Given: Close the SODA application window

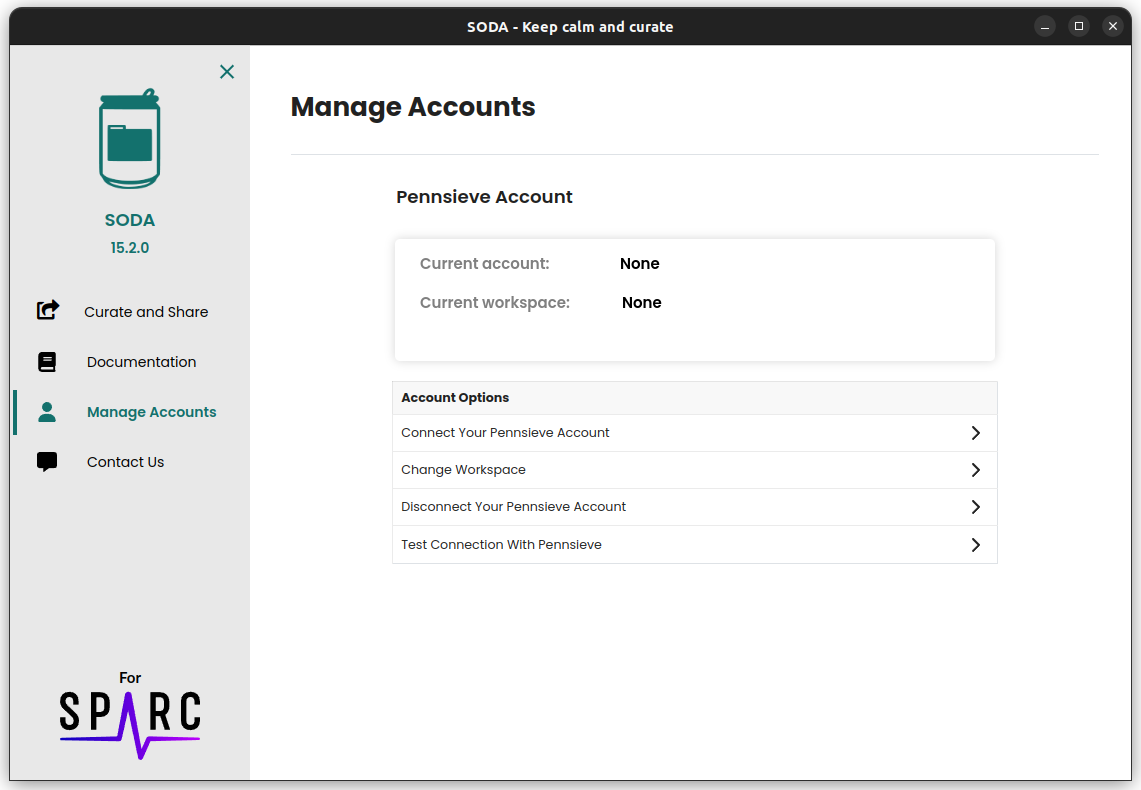Looking at the screenshot, I should point(1113,27).
